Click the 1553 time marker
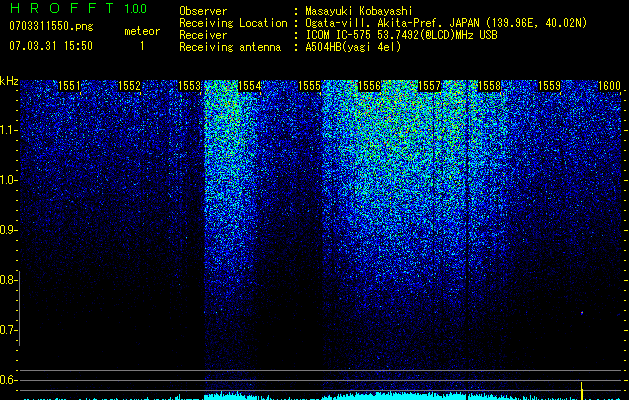Viewport: 629px width, 400px height. (x=189, y=86)
